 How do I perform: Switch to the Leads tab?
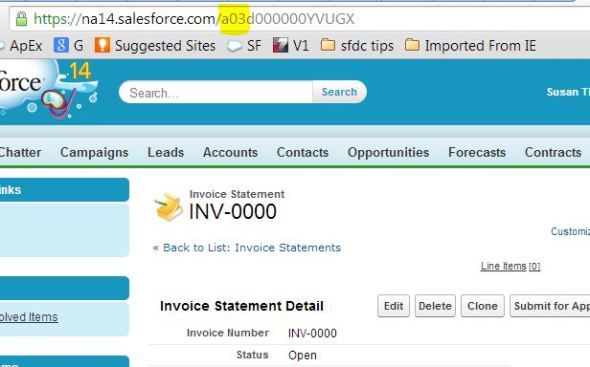[166, 152]
